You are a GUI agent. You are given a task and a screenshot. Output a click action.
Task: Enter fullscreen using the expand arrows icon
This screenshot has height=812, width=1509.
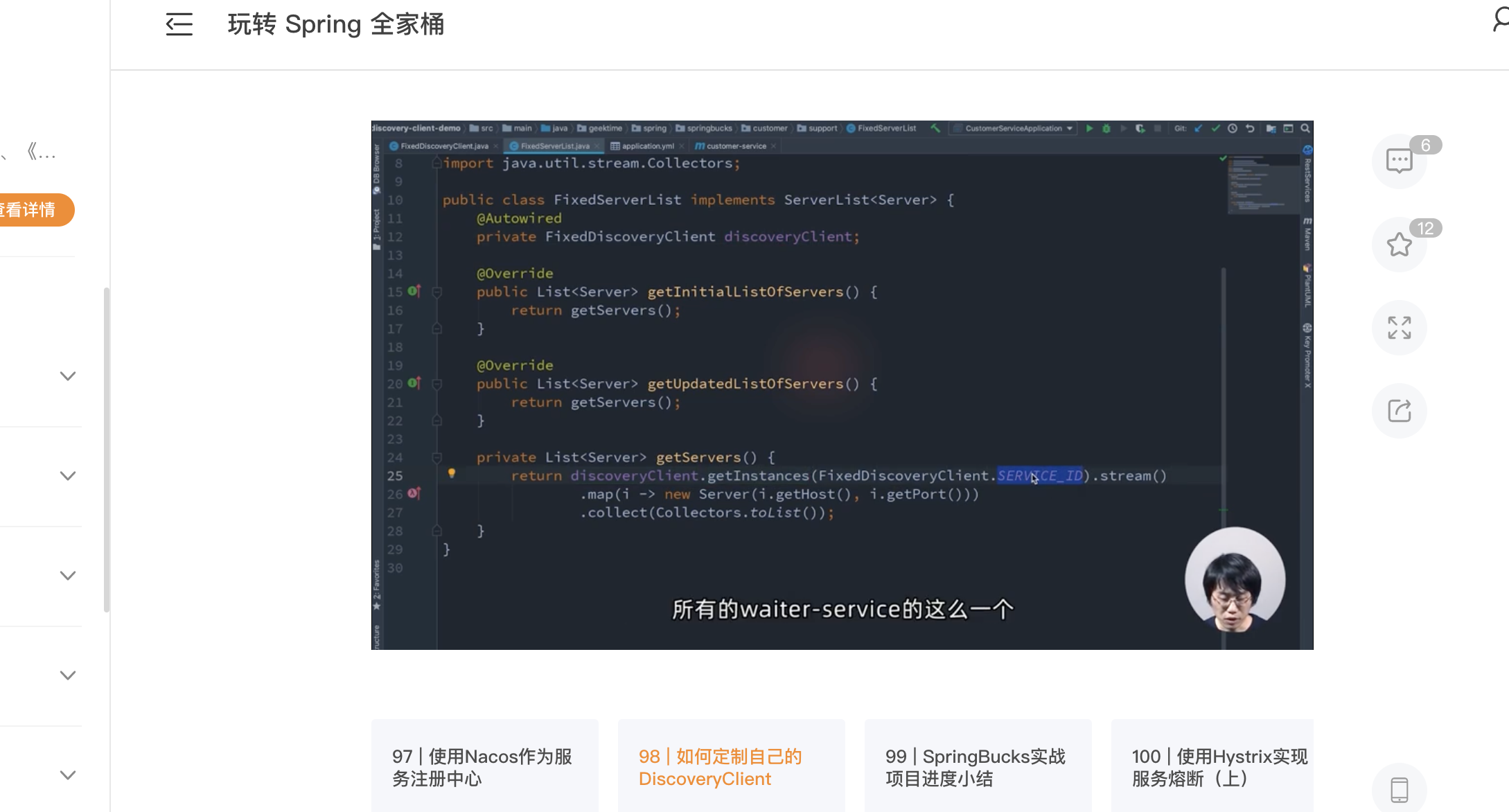(1399, 327)
